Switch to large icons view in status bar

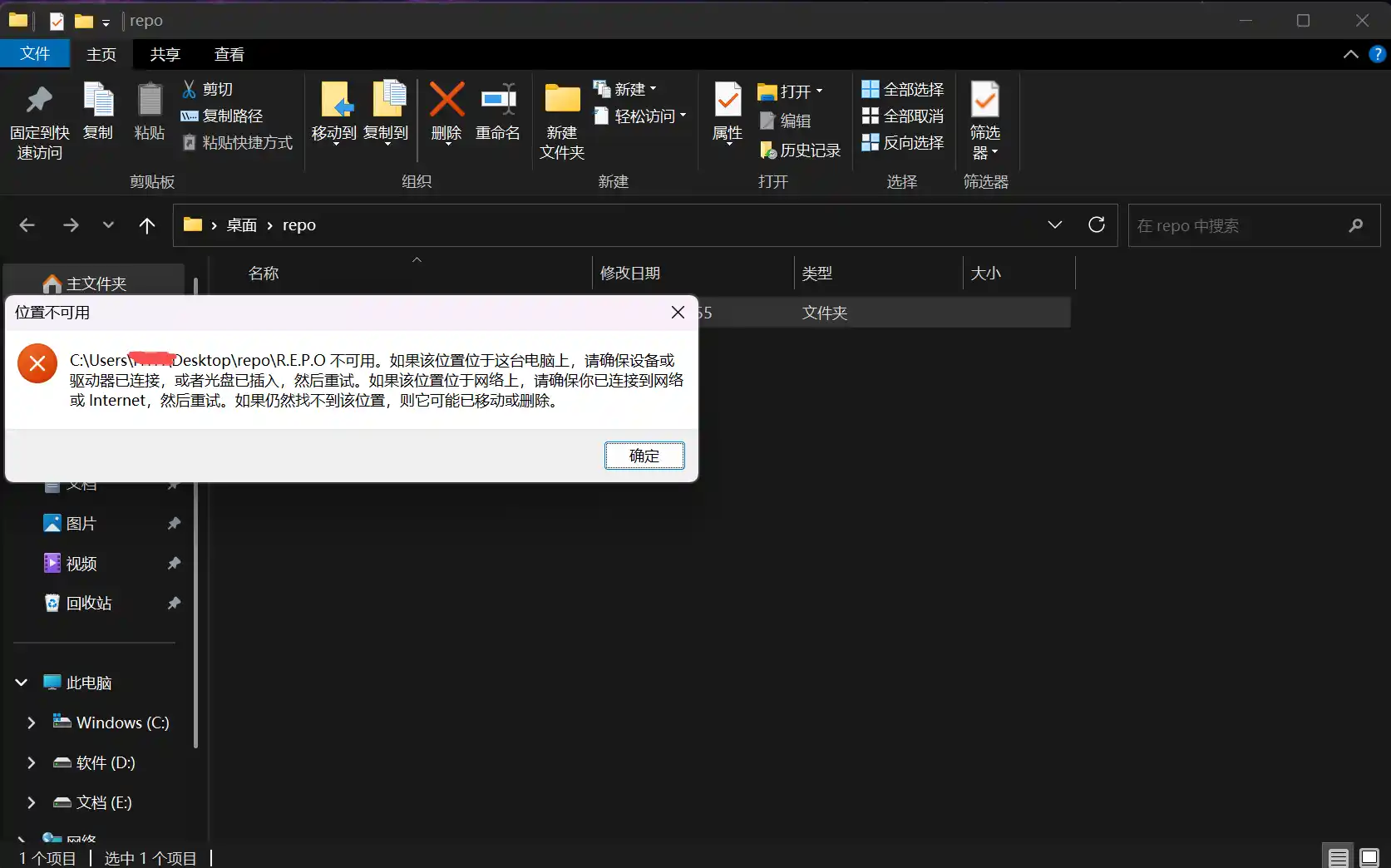pyautogui.click(x=1369, y=857)
